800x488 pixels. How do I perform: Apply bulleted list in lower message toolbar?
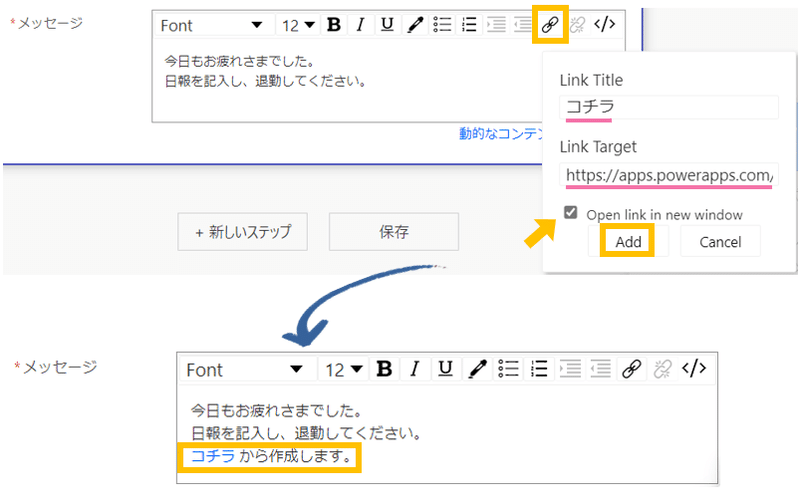tap(508, 369)
